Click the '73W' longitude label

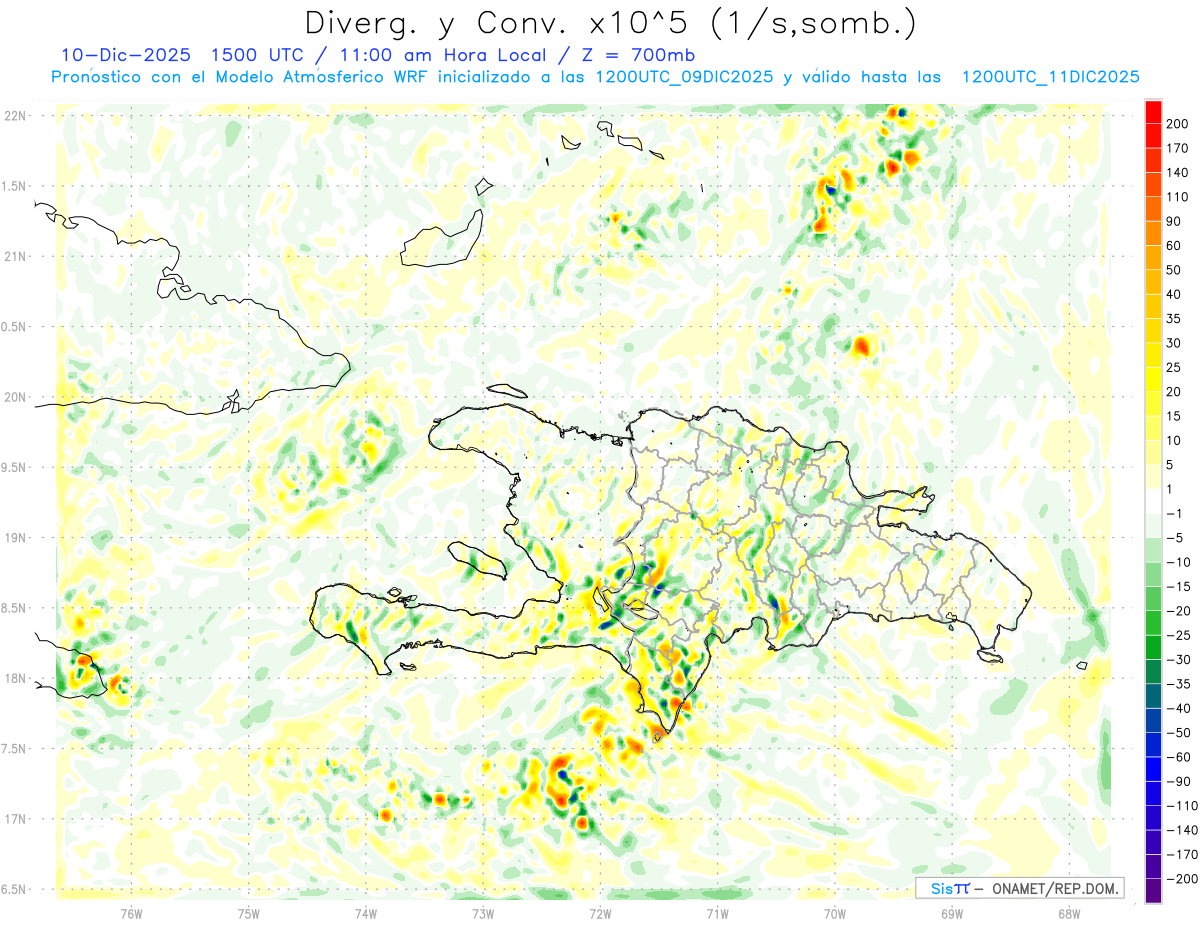click(483, 914)
